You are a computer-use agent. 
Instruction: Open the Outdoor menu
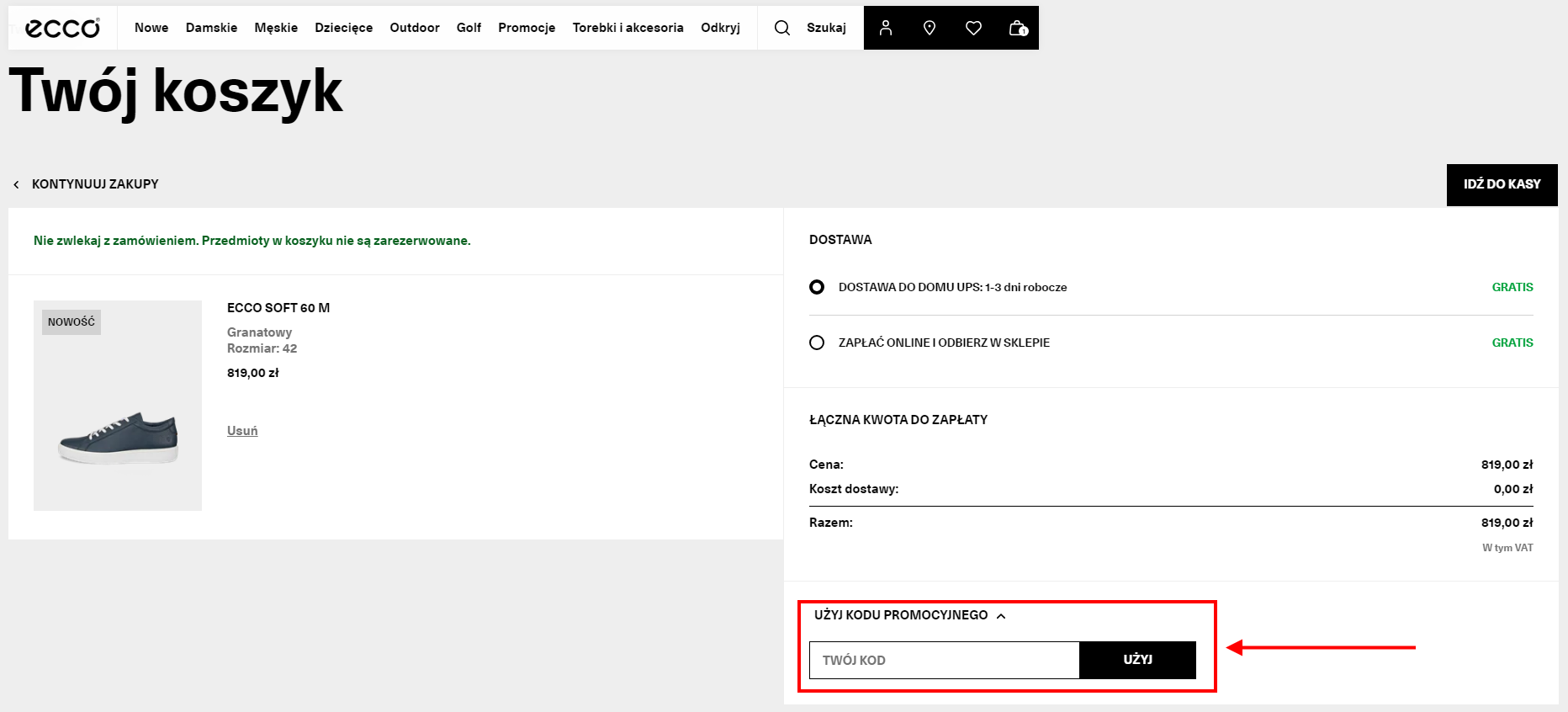[x=415, y=28]
